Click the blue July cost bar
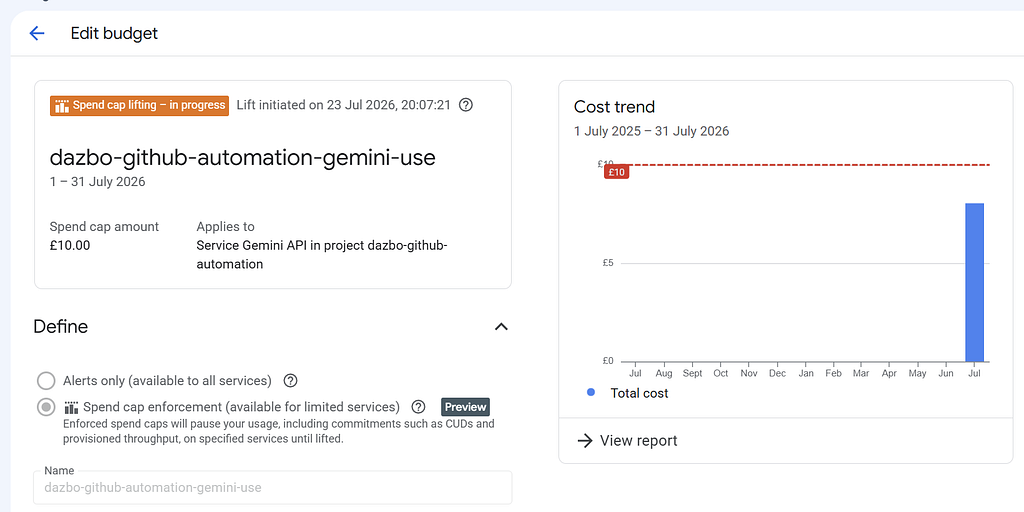The height and width of the screenshot is (512, 1024). coord(974,282)
